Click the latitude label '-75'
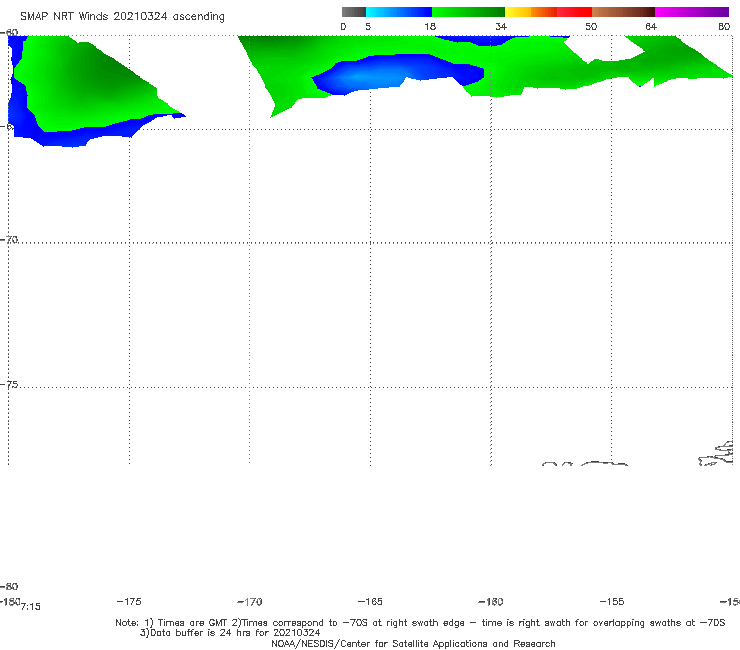 pos(9,385)
